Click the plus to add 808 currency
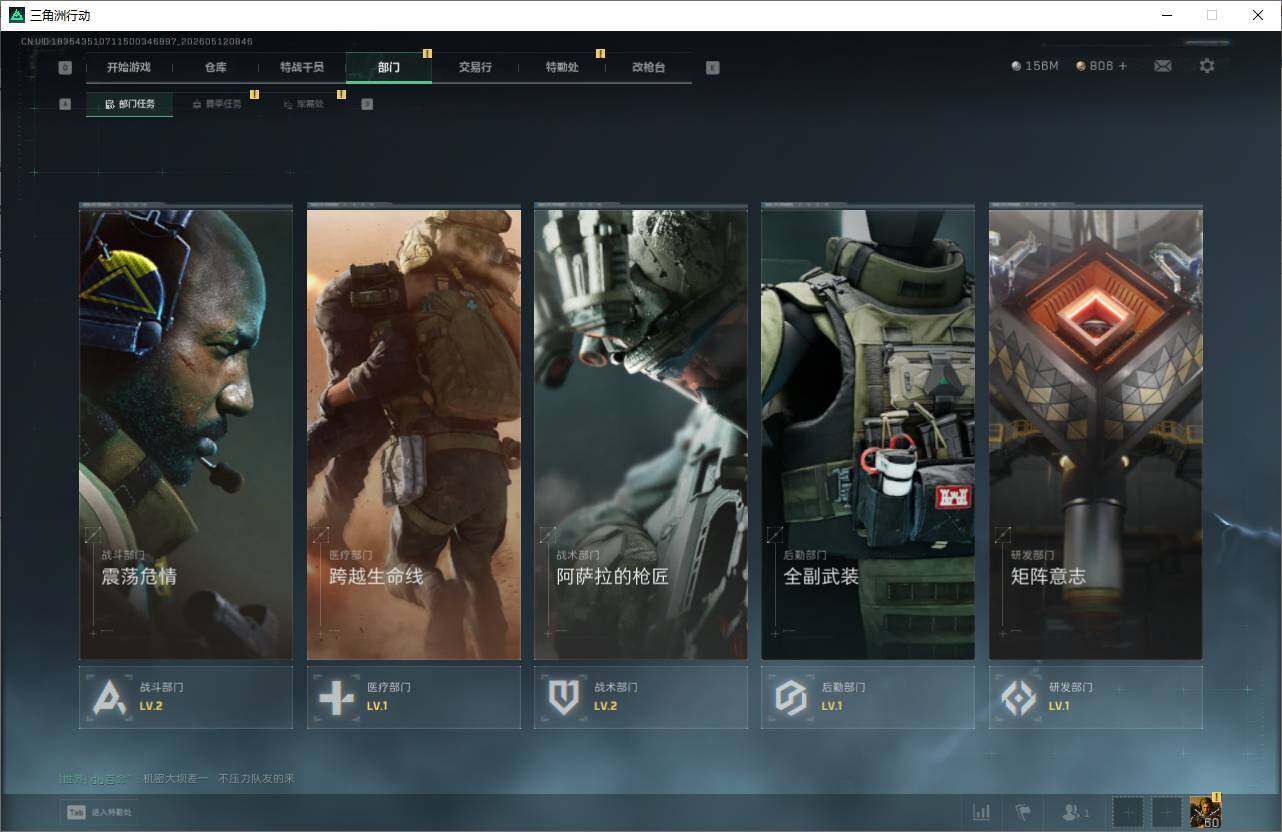Image resolution: width=1282 pixels, height=832 pixels. (x=1122, y=66)
